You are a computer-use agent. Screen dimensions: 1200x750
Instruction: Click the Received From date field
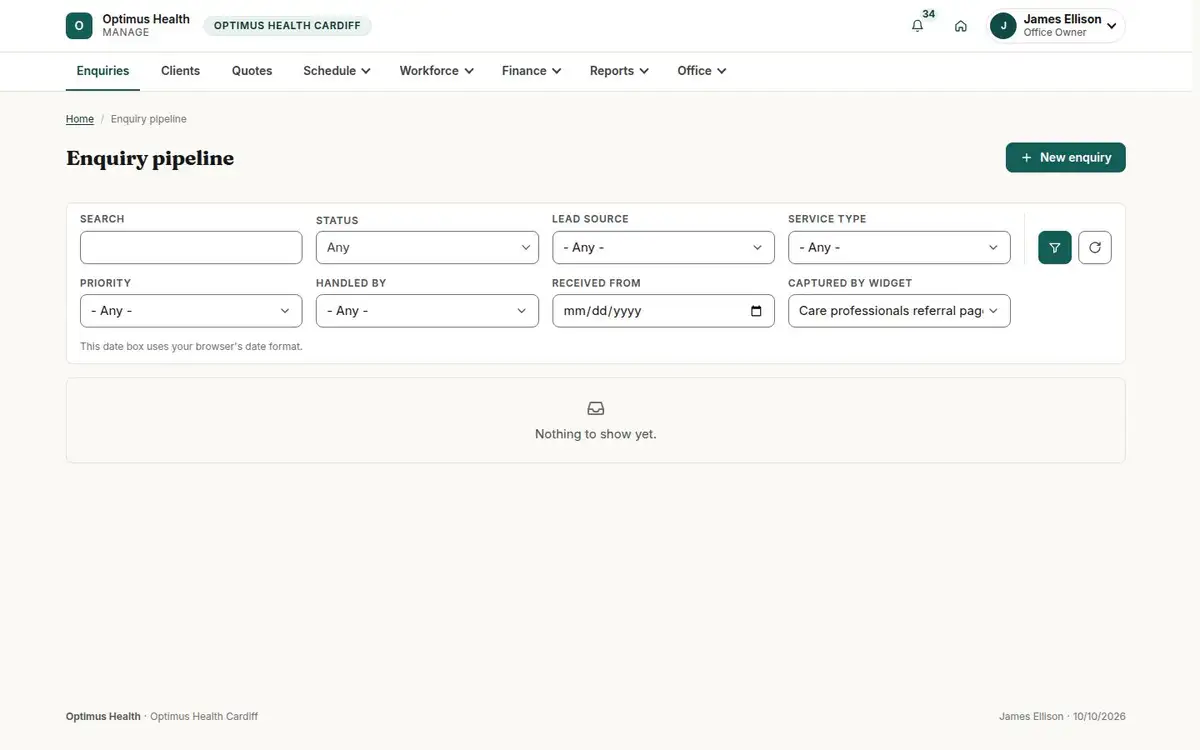(663, 311)
